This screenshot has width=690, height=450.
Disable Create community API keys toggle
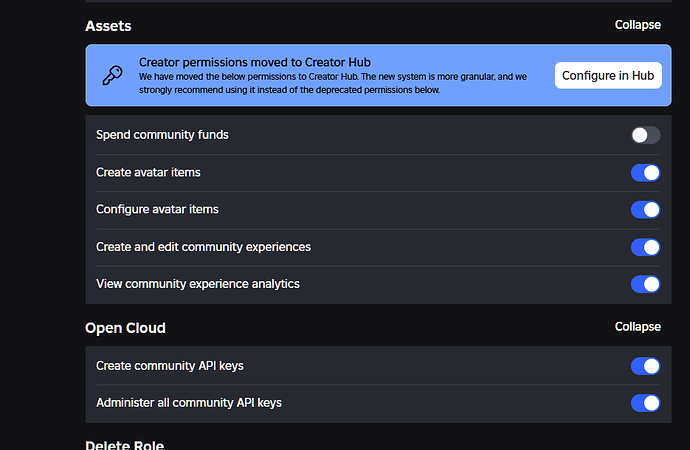pyautogui.click(x=646, y=366)
